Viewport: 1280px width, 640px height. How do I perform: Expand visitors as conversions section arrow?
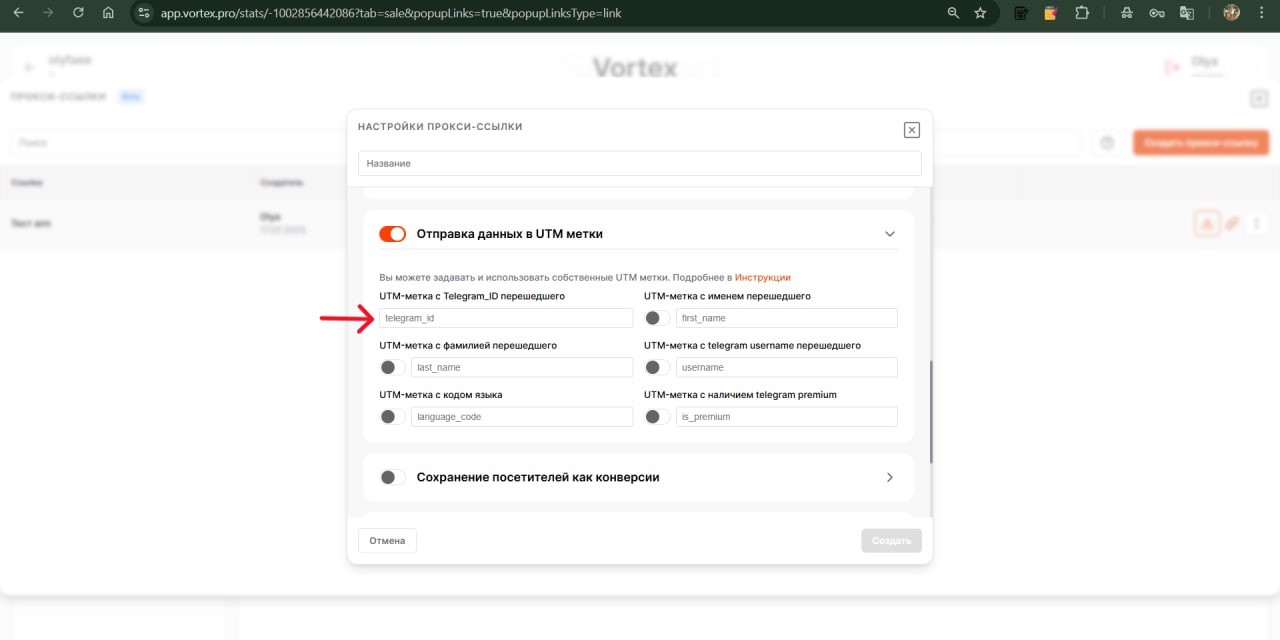tap(889, 477)
